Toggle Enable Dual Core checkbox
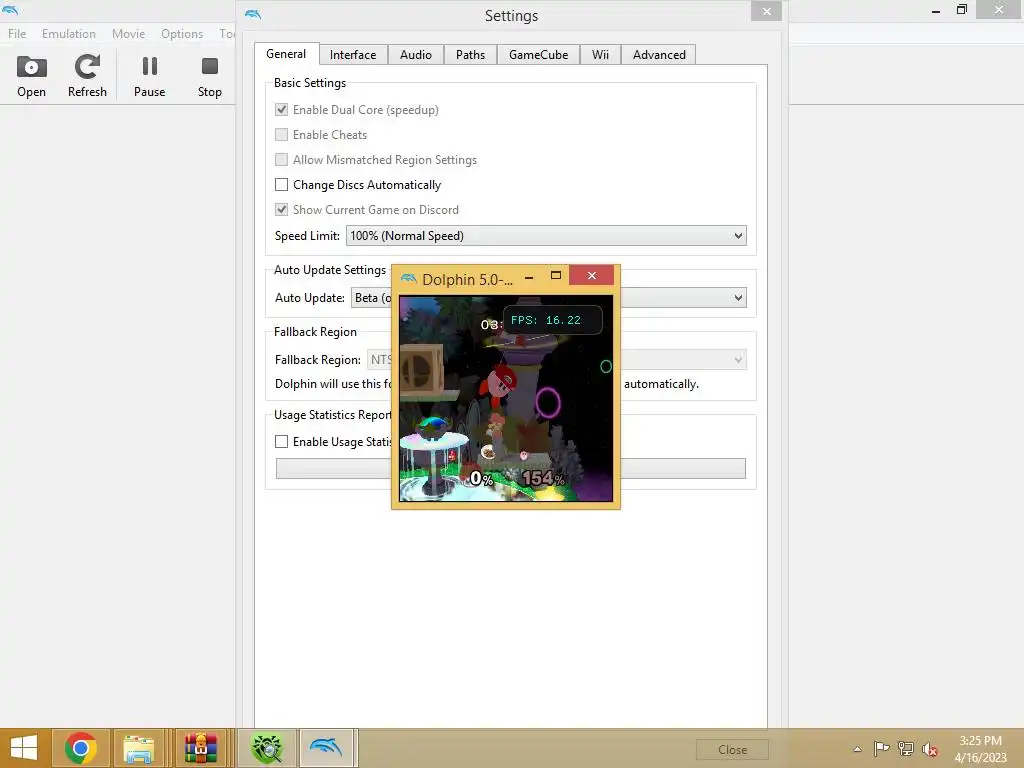1024x768 pixels. click(281, 110)
